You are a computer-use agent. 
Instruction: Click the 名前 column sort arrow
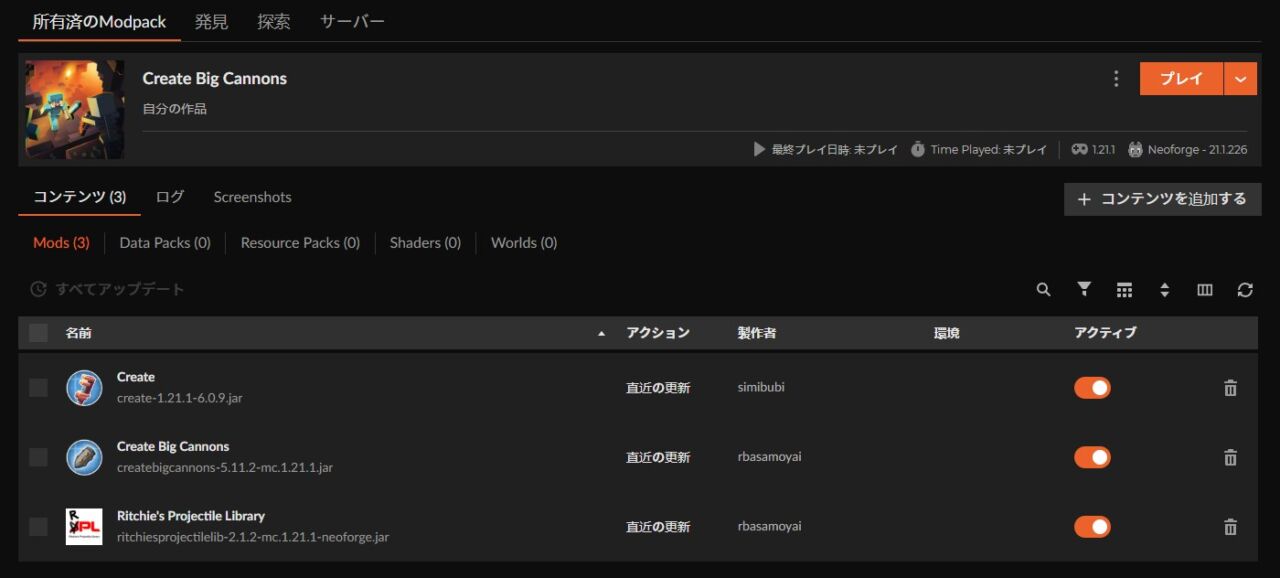(601, 332)
